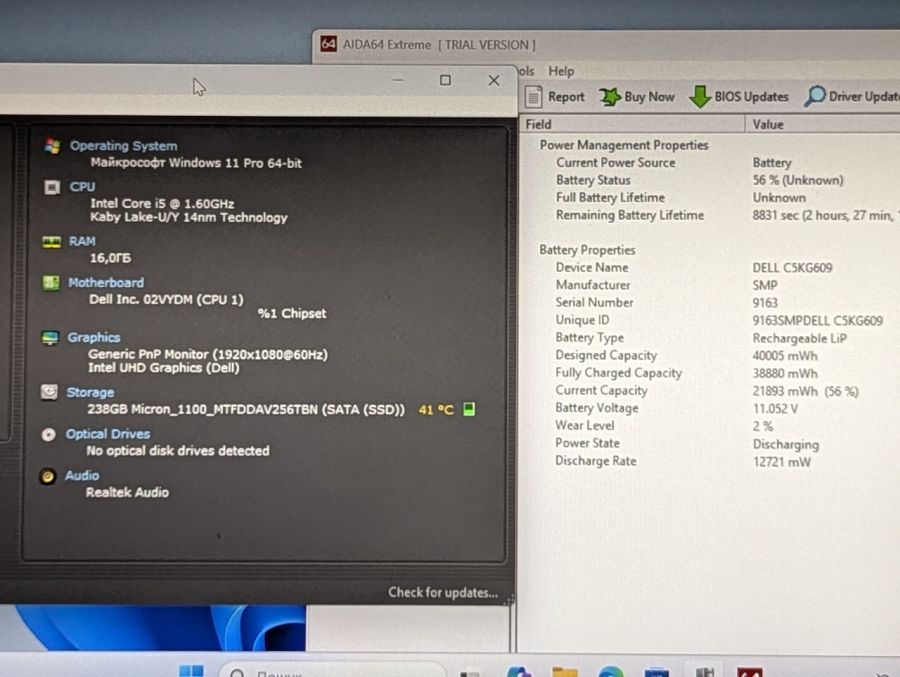Click the Graphics monitor icon
900x677 pixels.
(x=50, y=338)
